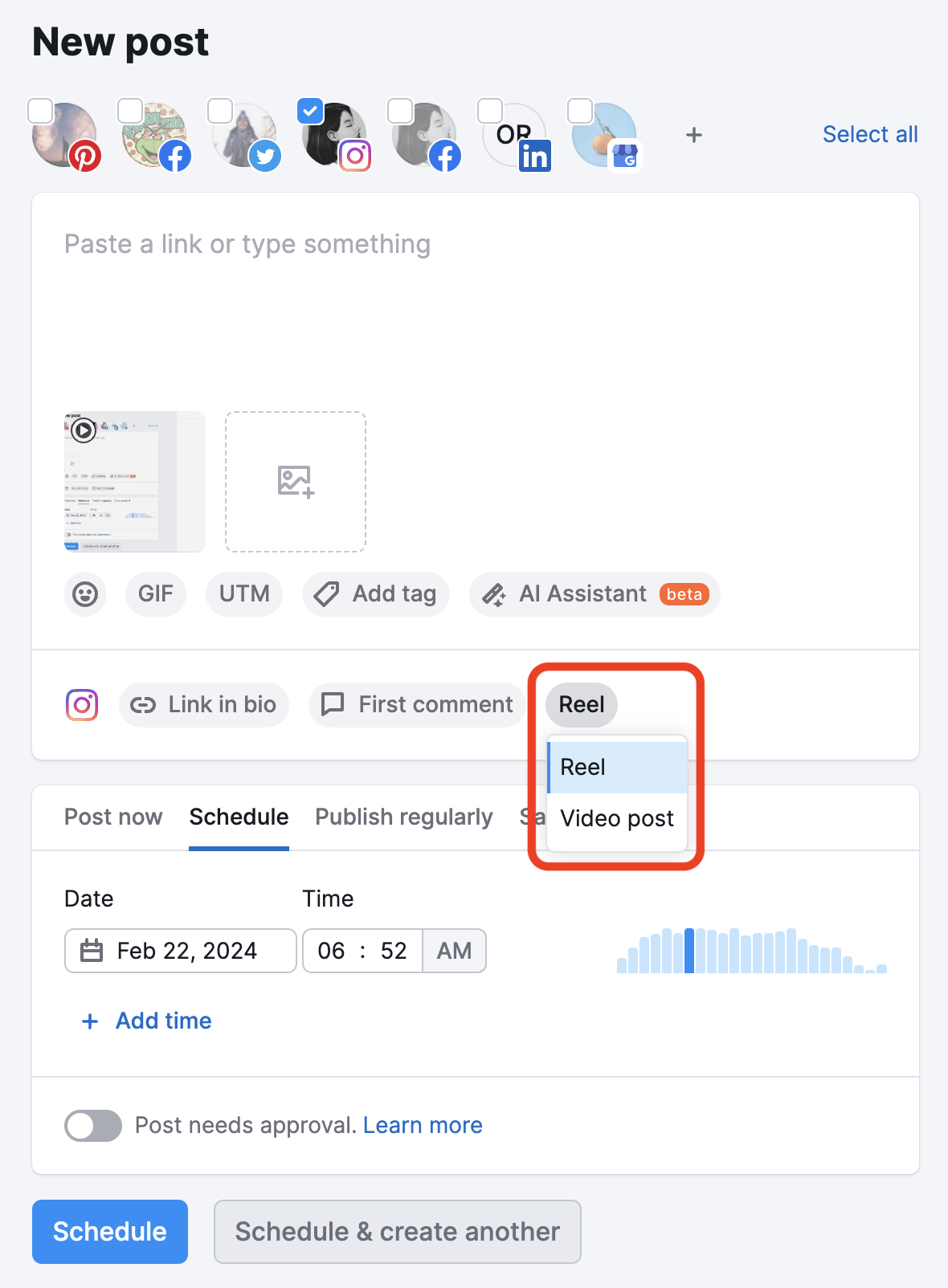Check the Pinterest profile checkbox

click(x=41, y=111)
